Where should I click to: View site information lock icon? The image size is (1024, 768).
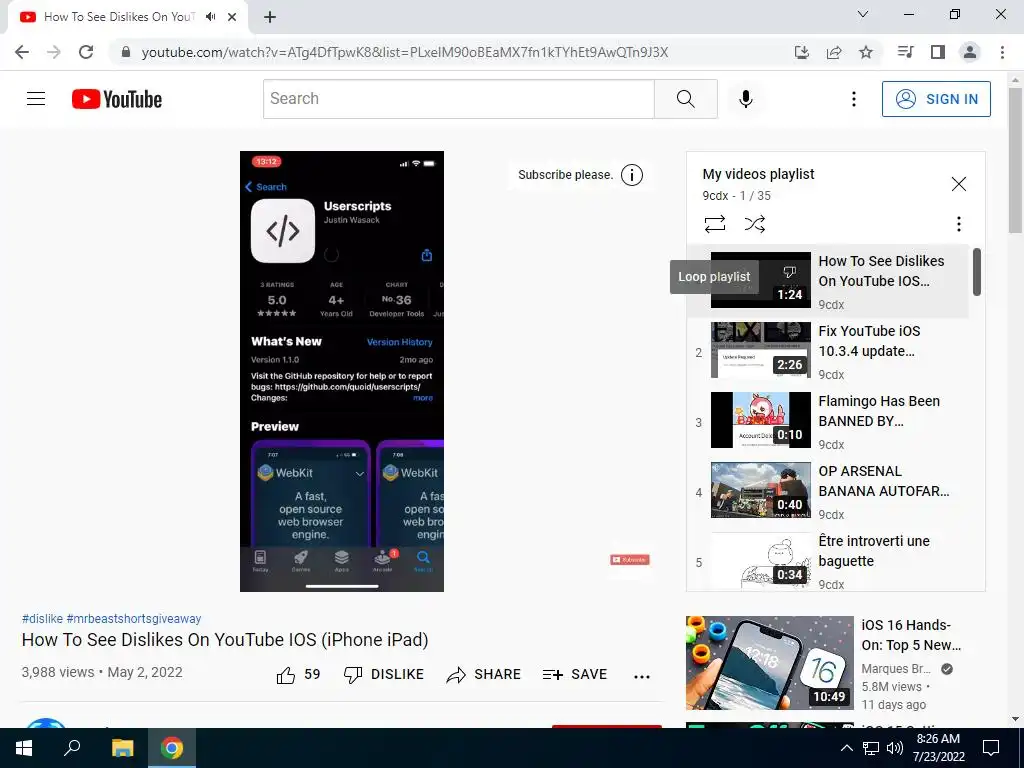click(x=126, y=52)
